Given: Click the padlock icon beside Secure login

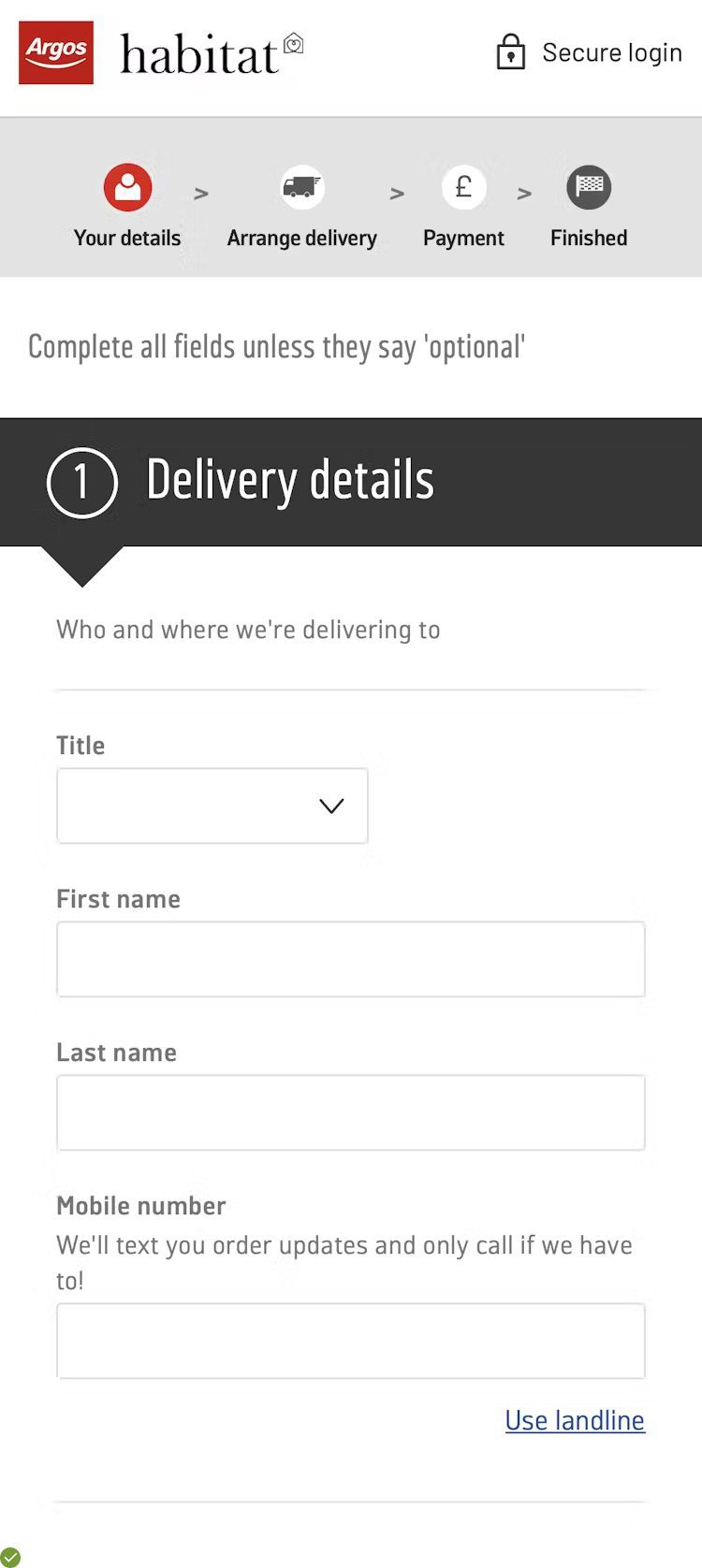Looking at the screenshot, I should pos(510,52).
